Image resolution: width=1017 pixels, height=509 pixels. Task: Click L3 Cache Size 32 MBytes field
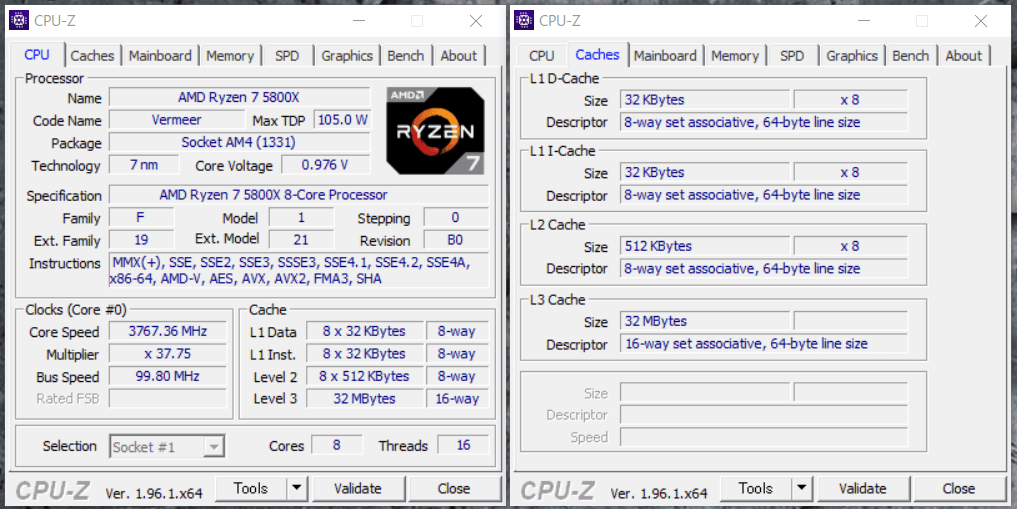tap(705, 321)
